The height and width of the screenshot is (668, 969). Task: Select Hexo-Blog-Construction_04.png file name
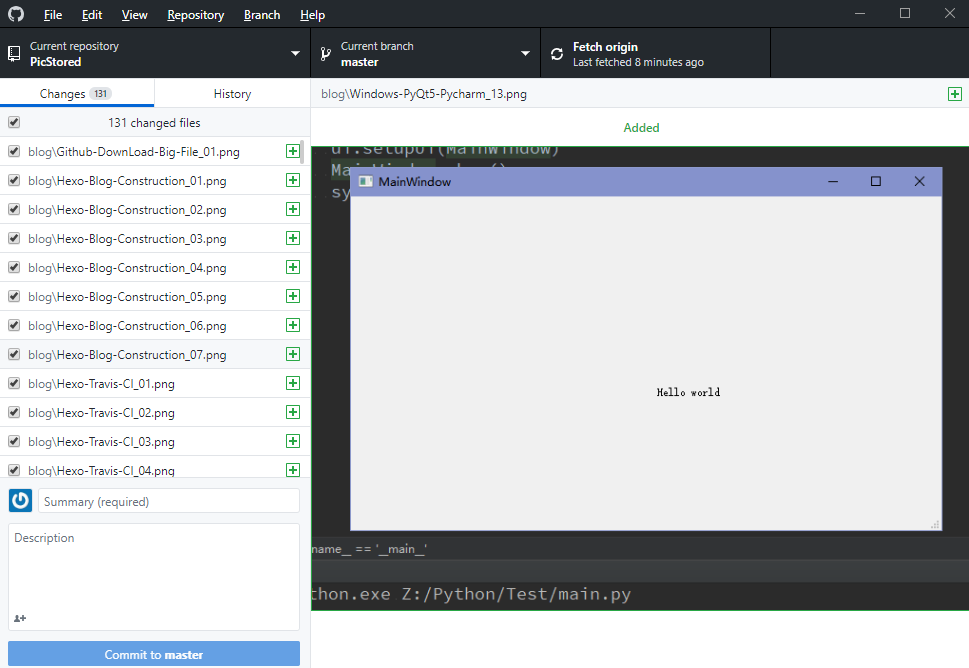click(127, 268)
